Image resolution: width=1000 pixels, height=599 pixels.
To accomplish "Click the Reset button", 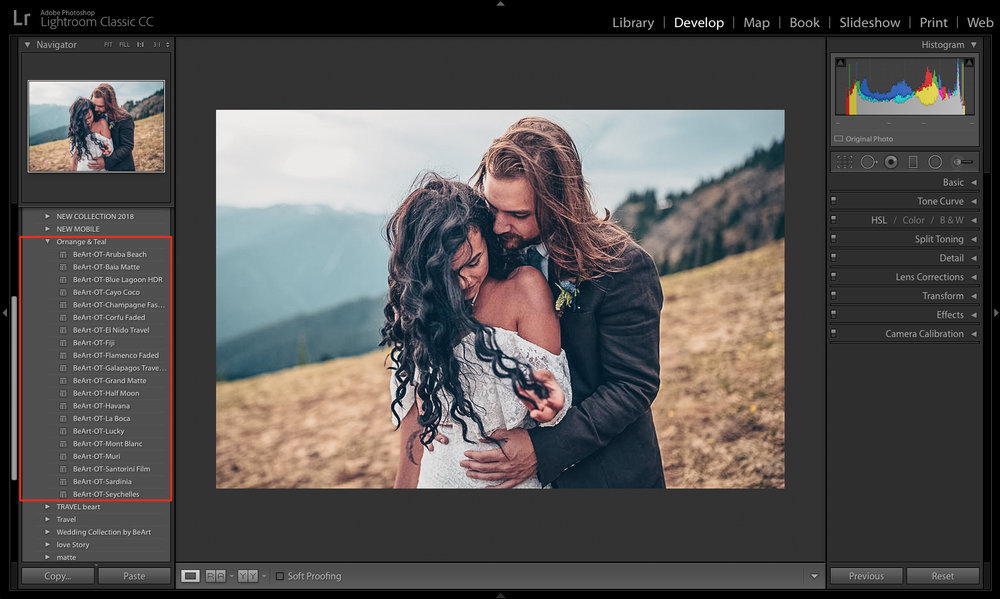I will (943, 576).
